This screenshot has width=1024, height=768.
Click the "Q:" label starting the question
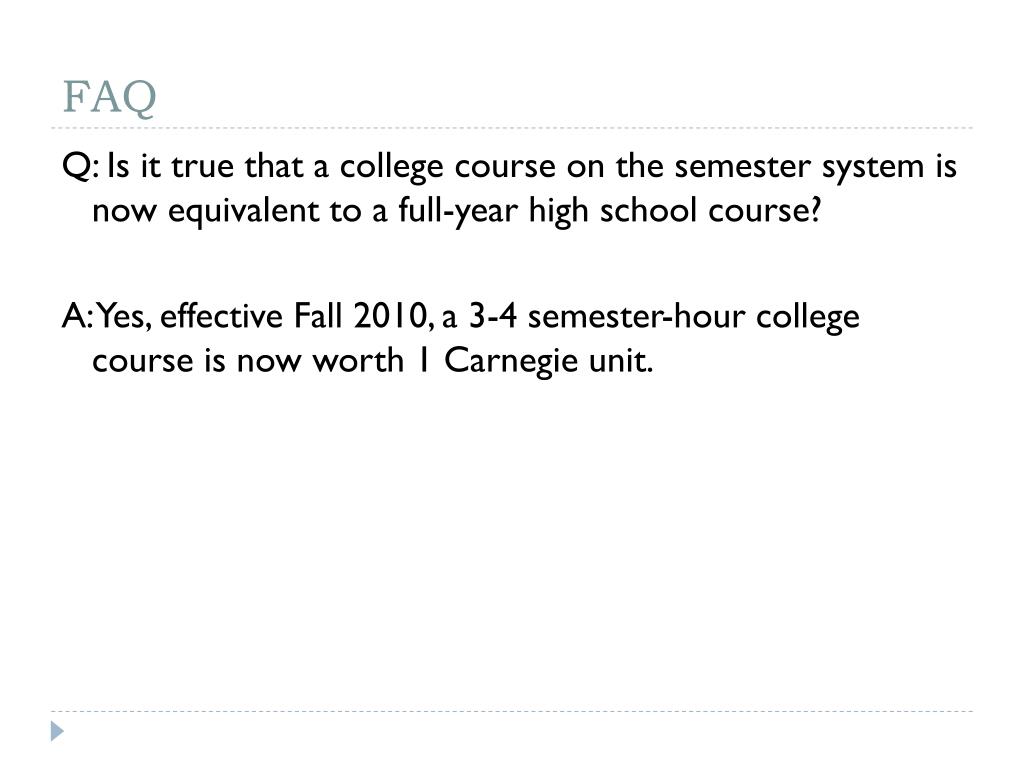point(81,166)
